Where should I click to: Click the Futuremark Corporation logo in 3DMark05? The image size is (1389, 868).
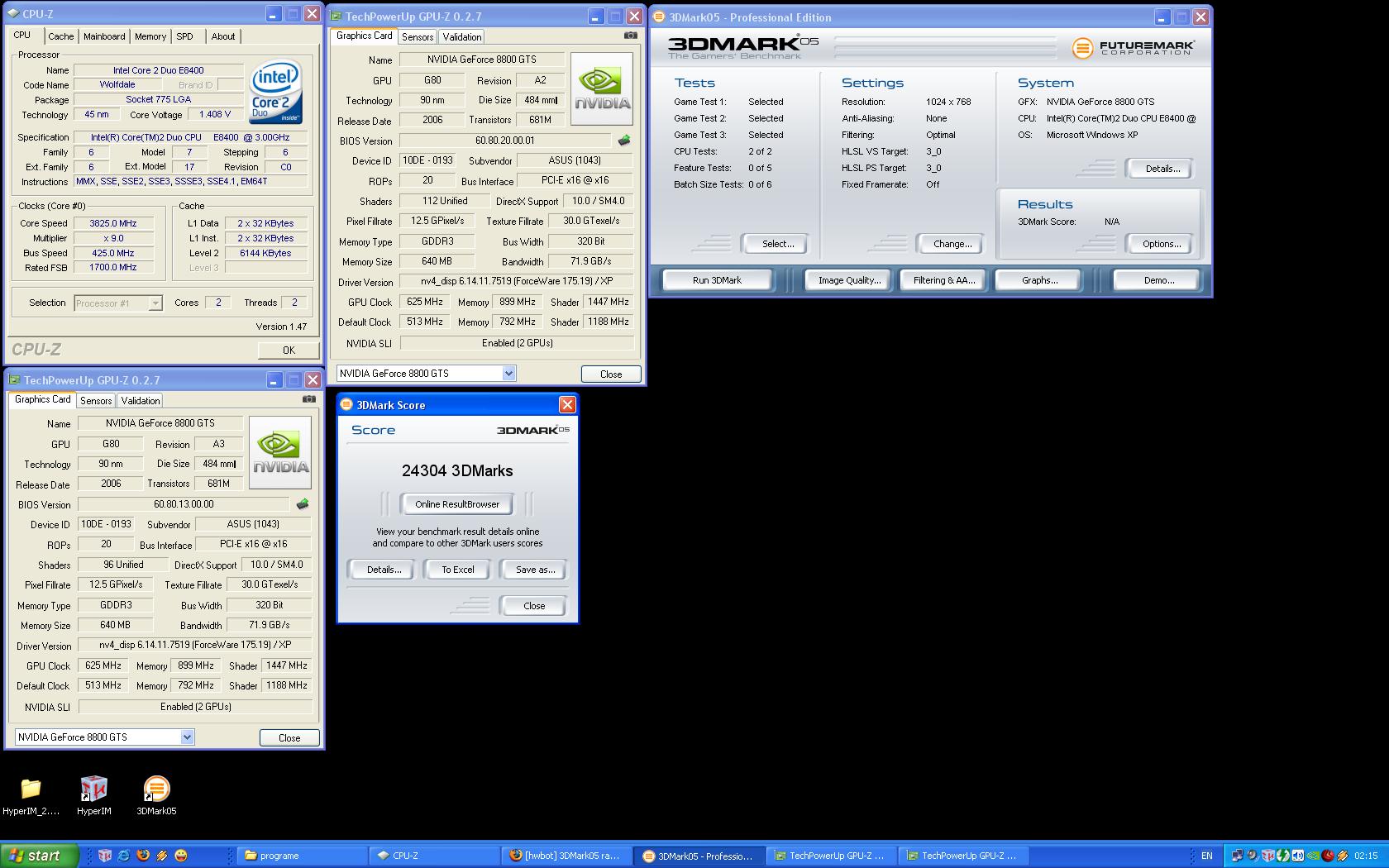(x=1133, y=48)
